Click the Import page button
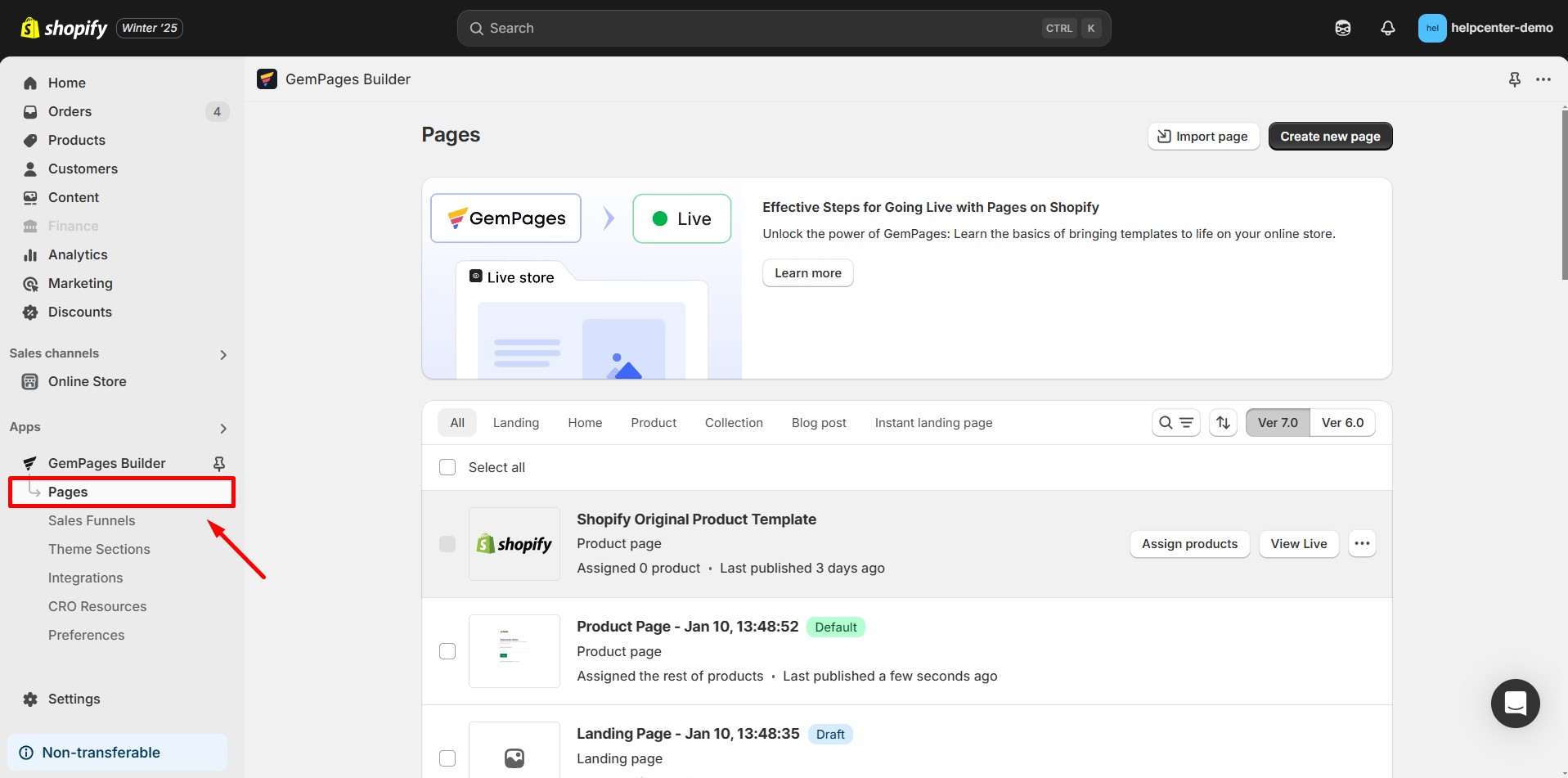 tap(1202, 137)
